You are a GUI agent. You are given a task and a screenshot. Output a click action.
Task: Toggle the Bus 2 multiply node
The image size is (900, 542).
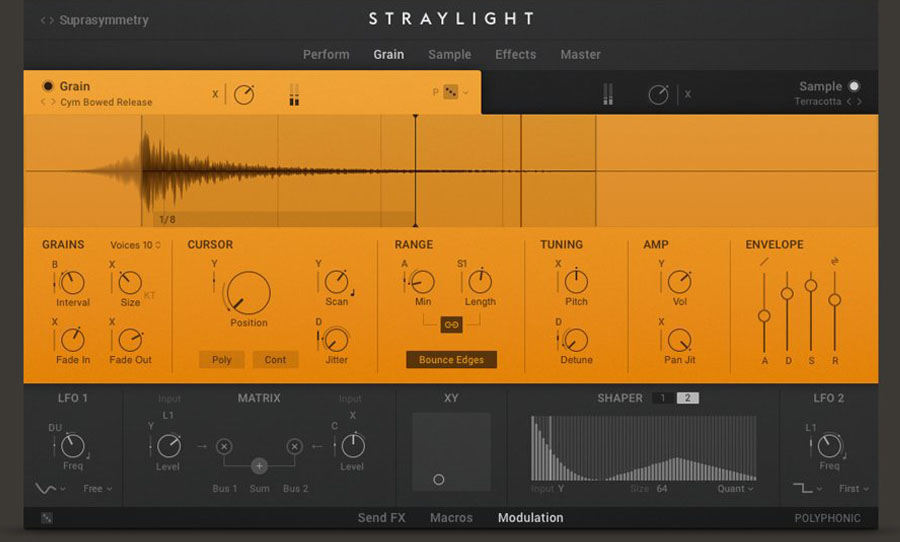[x=294, y=446]
